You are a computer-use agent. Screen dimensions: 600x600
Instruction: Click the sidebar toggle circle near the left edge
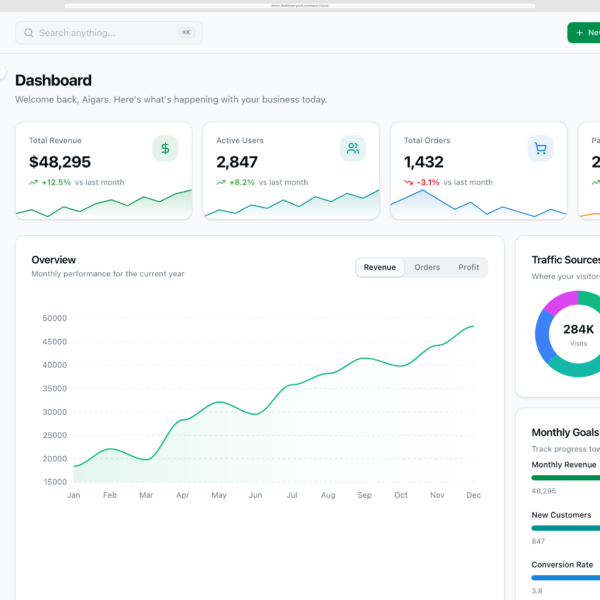click(2, 72)
